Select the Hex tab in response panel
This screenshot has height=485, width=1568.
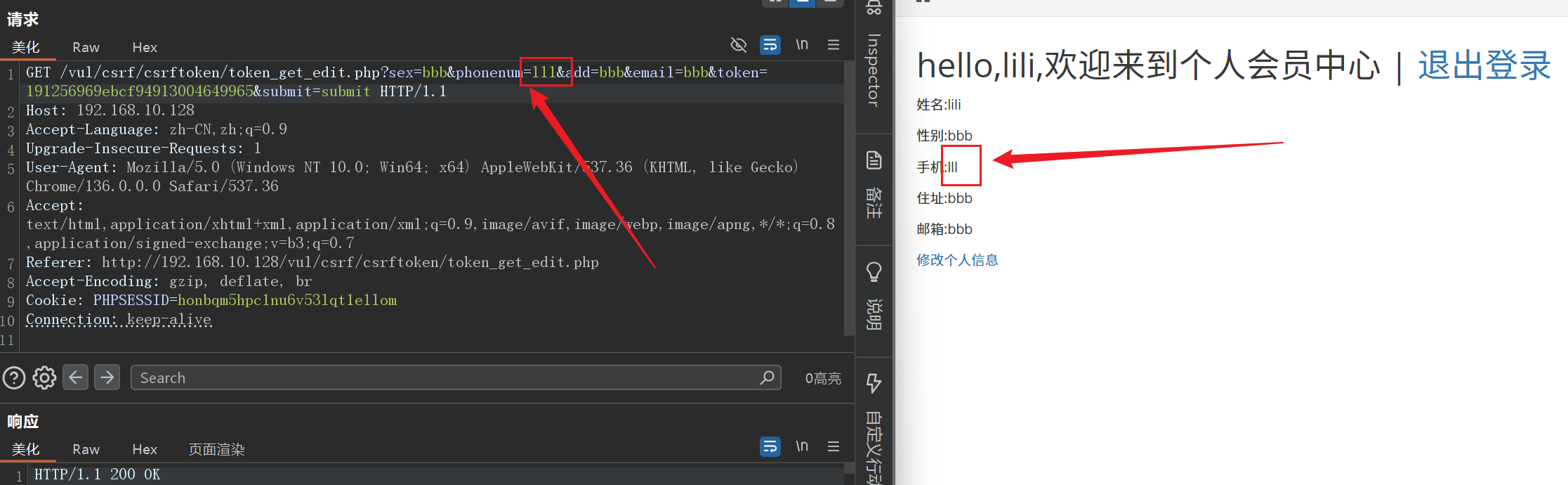coord(145,449)
